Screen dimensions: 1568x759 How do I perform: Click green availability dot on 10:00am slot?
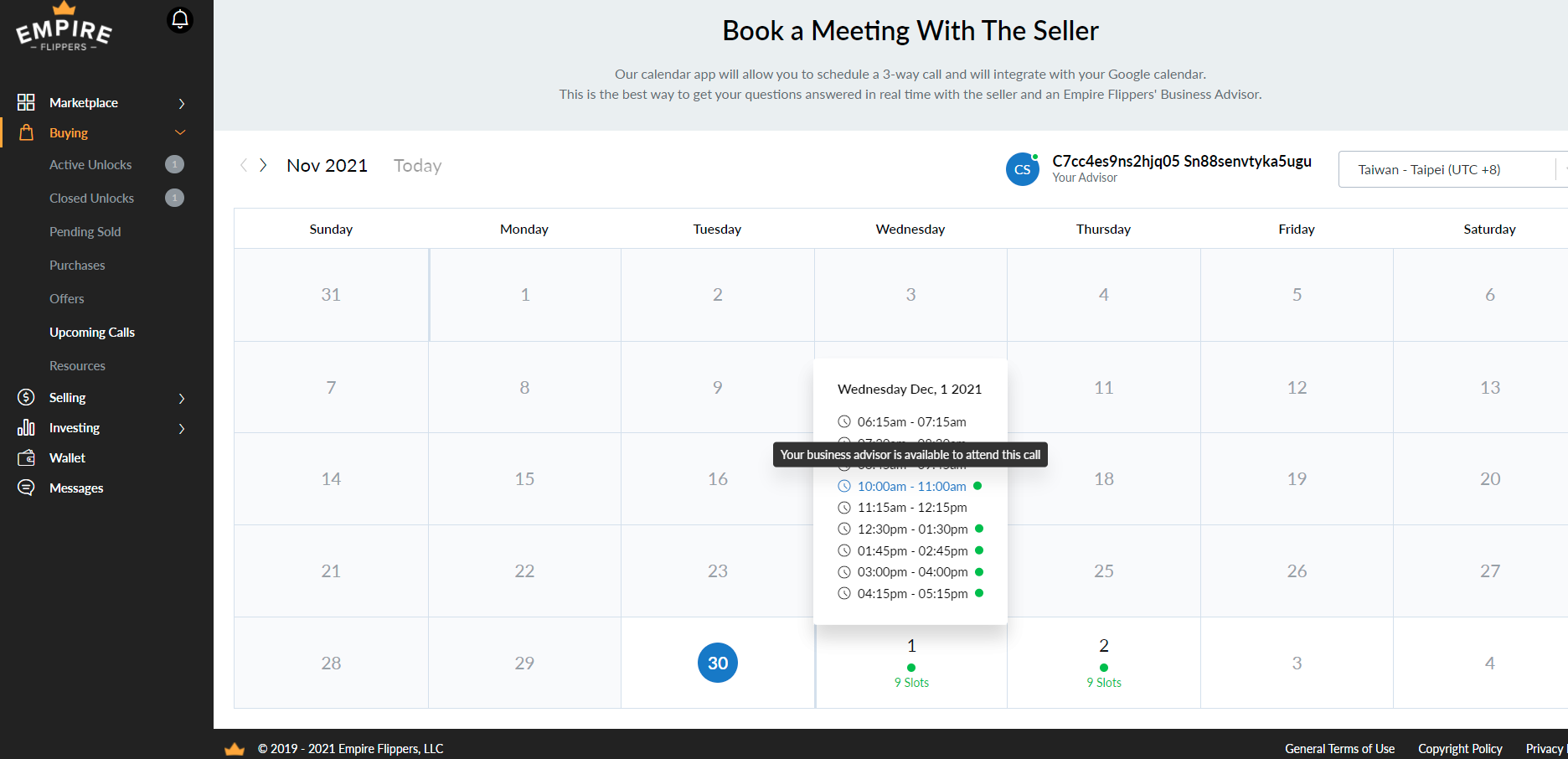[977, 486]
